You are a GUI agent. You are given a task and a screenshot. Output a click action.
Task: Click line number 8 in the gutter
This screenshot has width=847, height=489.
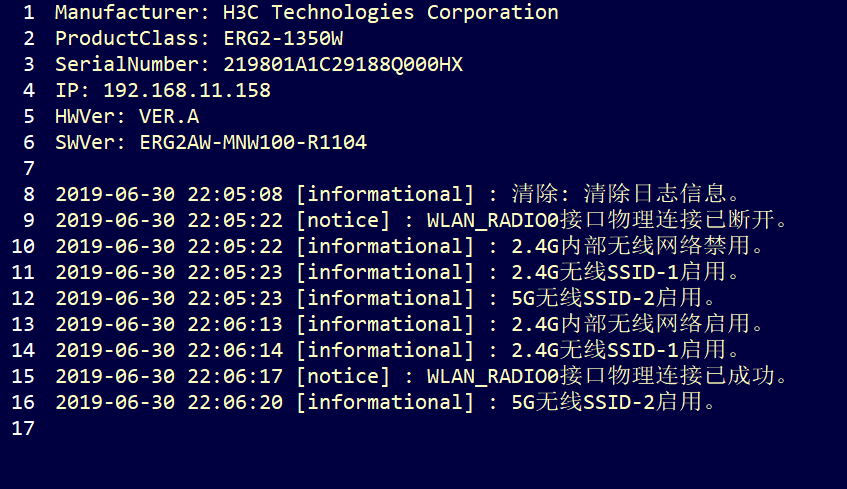point(28,194)
